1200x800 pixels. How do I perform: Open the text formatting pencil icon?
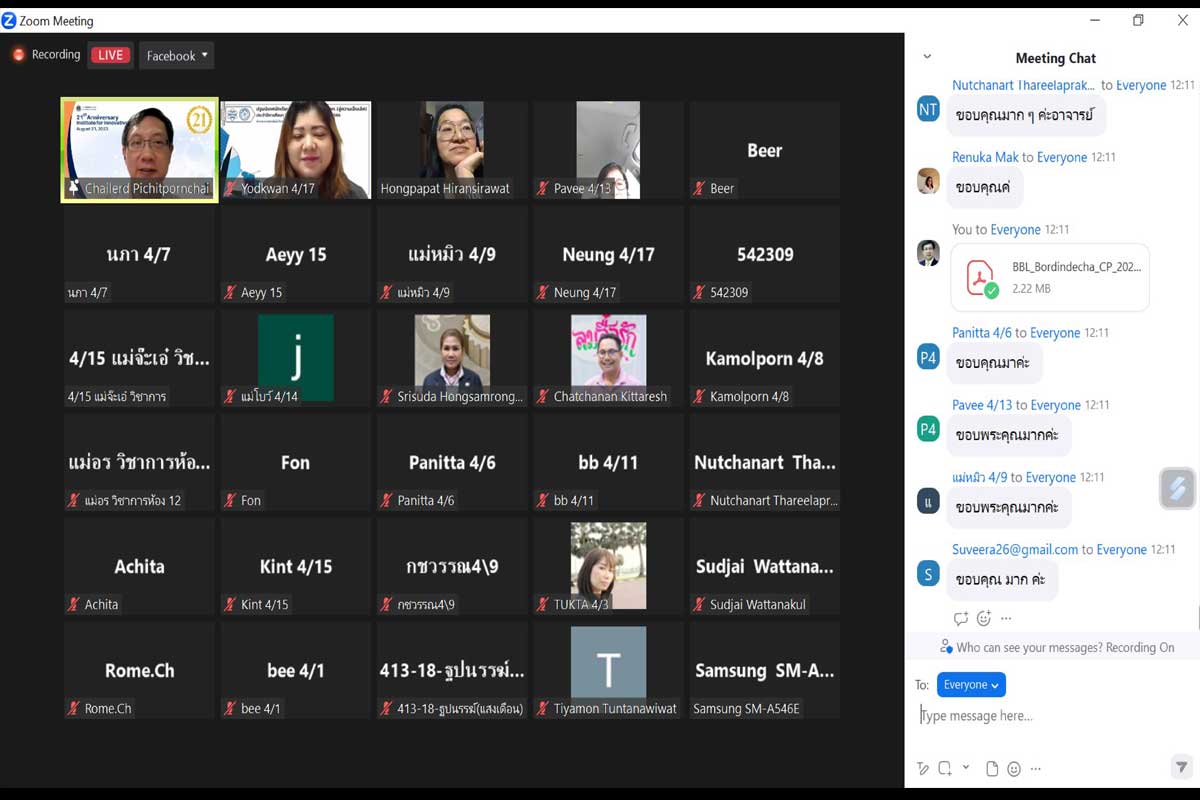923,769
